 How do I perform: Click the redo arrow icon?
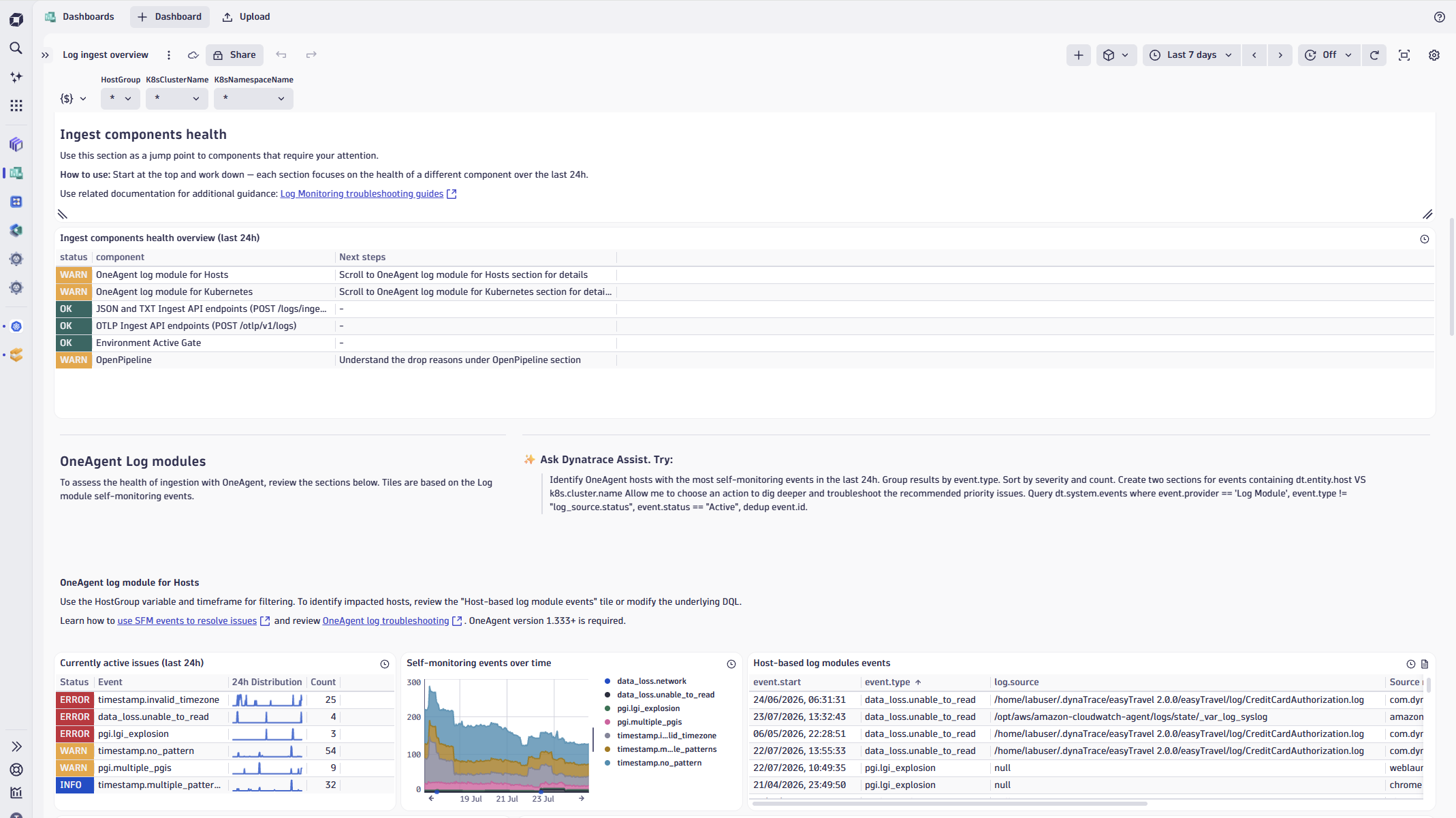point(311,55)
